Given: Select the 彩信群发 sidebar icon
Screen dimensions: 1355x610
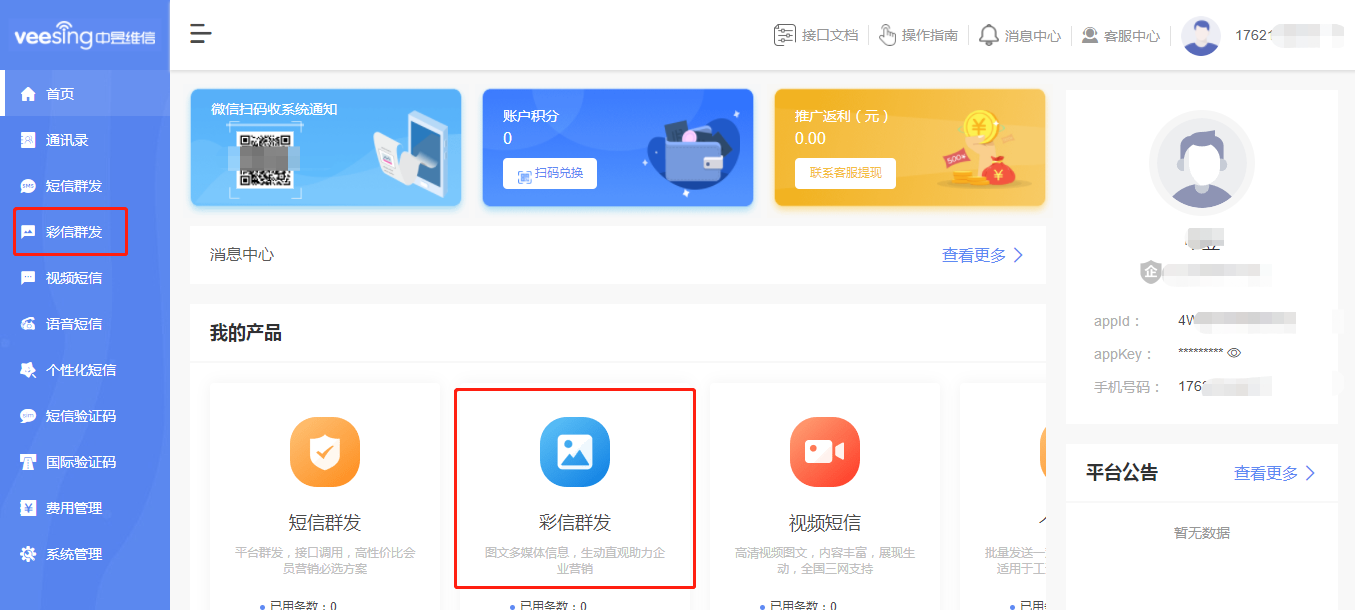Looking at the screenshot, I should [30, 231].
